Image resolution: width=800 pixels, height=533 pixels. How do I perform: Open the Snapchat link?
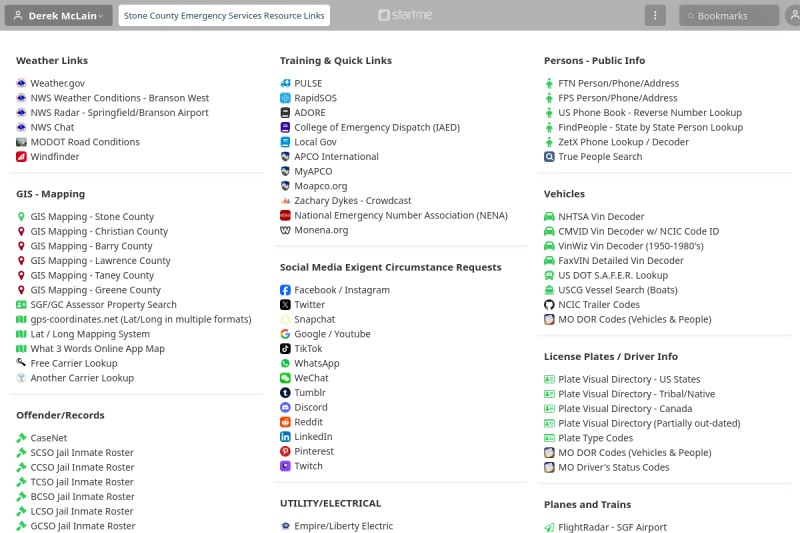tap(314, 319)
